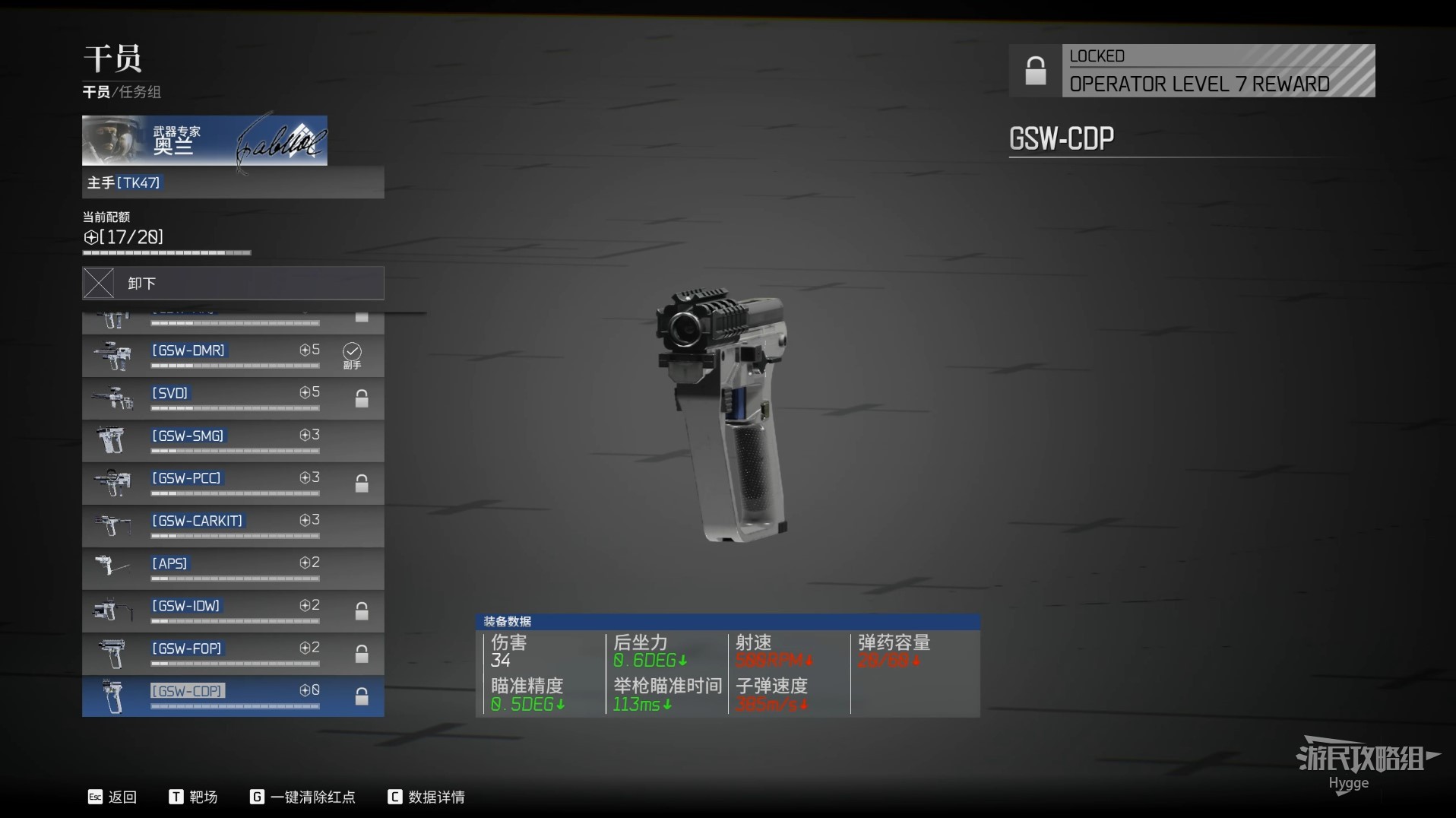Click the G key icon
The height and width of the screenshot is (818, 1456).
pos(257,797)
